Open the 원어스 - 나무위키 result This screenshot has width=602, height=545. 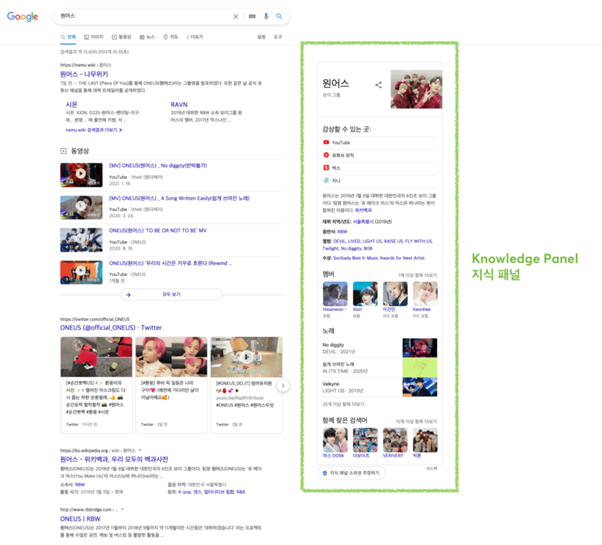(x=84, y=74)
